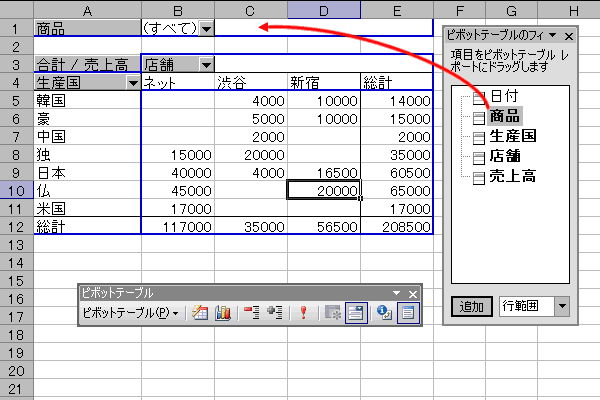Viewport: 600px width, 400px height.
Task: Select column header A
Action: tap(88, 10)
